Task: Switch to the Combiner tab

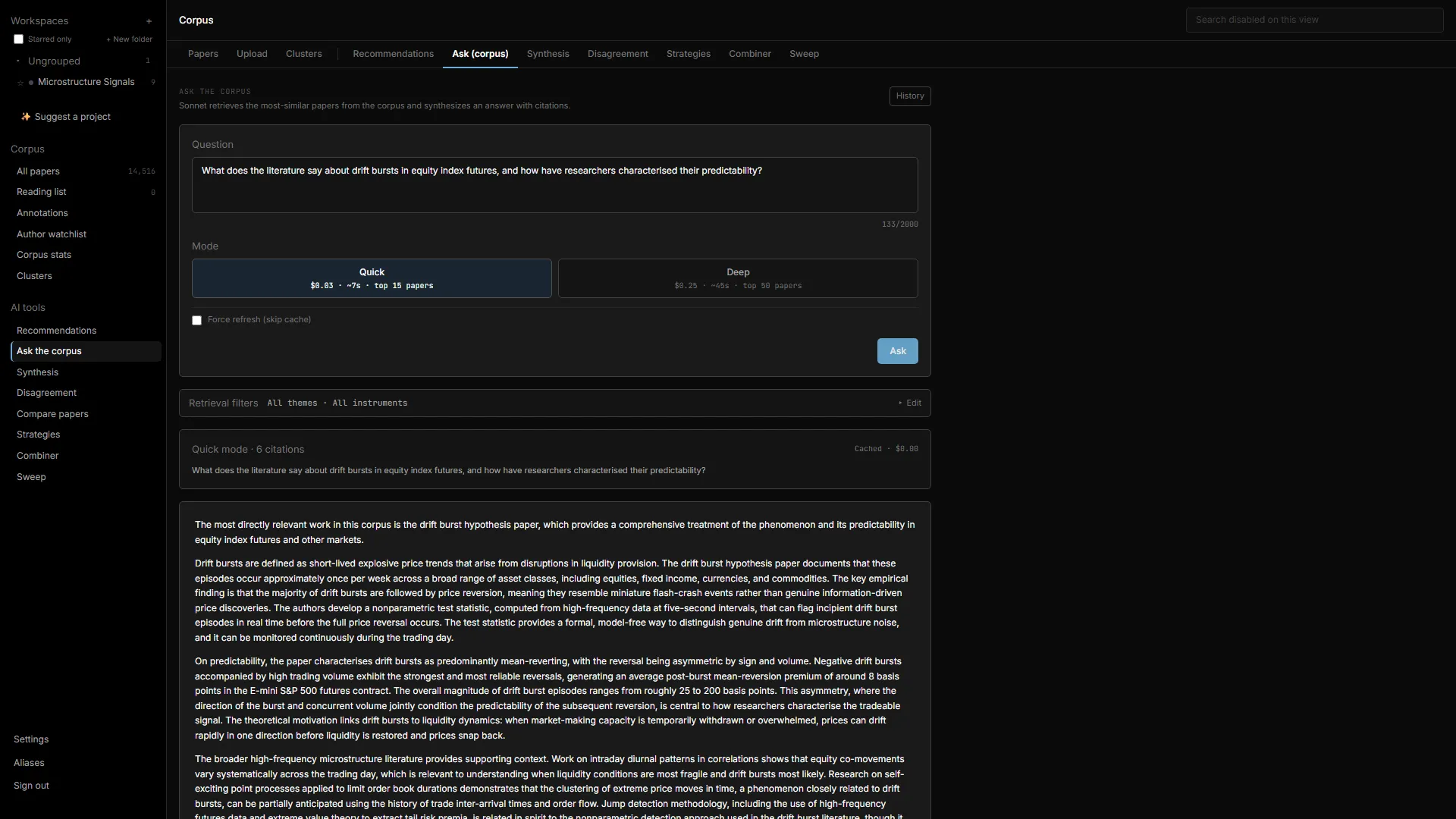Action: pos(750,54)
